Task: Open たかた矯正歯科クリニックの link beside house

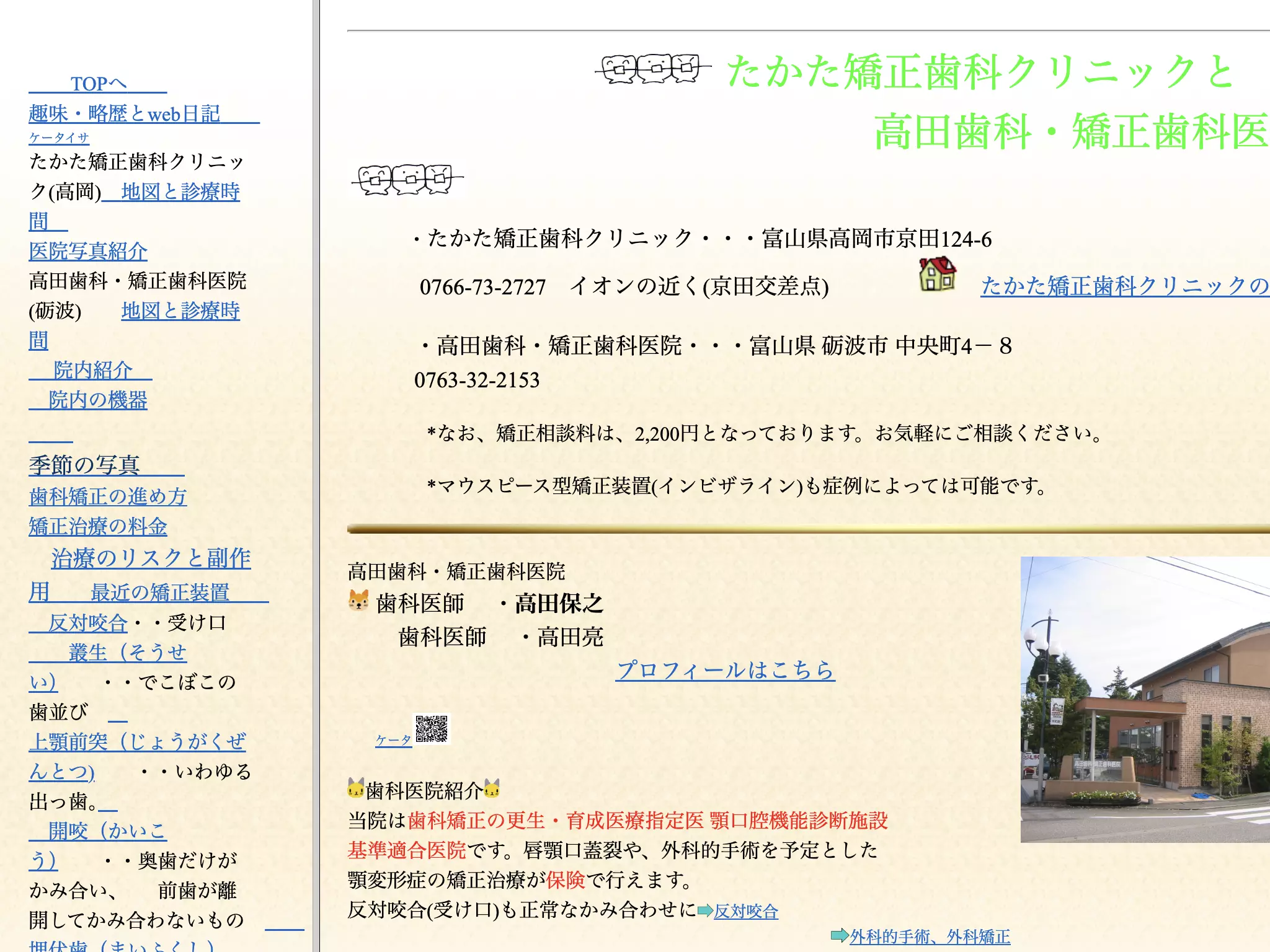Action: click(1125, 286)
